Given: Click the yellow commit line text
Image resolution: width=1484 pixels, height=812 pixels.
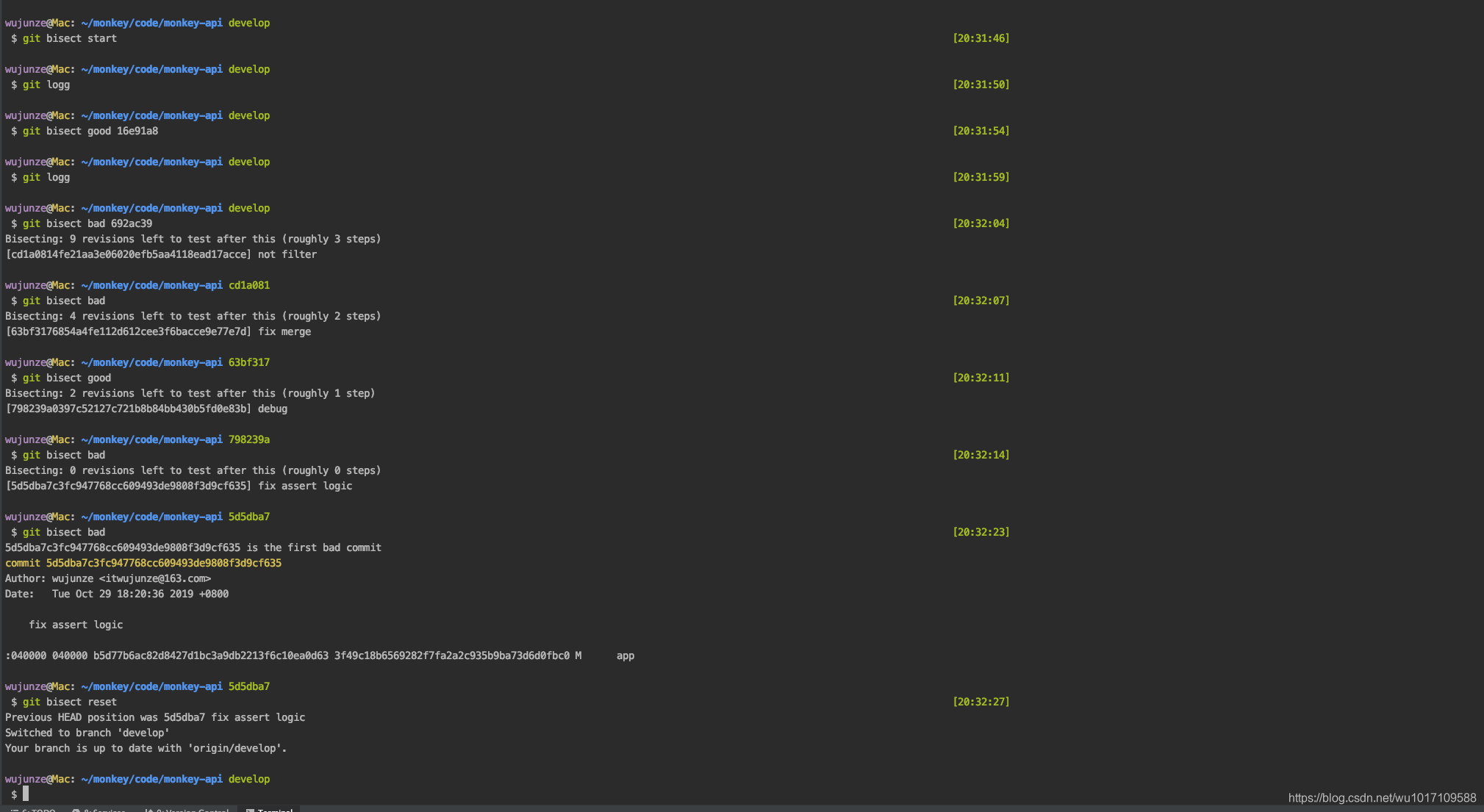Looking at the screenshot, I should [x=143, y=563].
